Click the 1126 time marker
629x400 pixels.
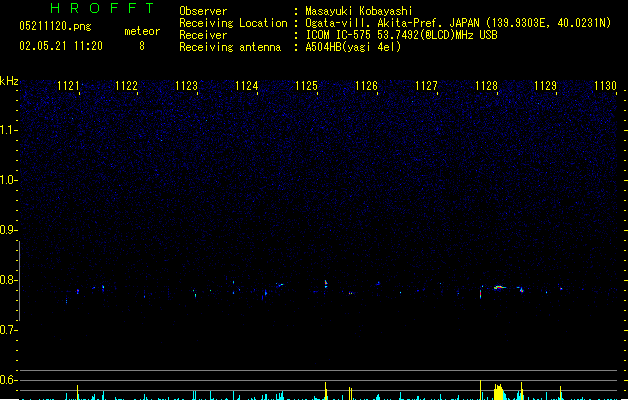click(366, 86)
